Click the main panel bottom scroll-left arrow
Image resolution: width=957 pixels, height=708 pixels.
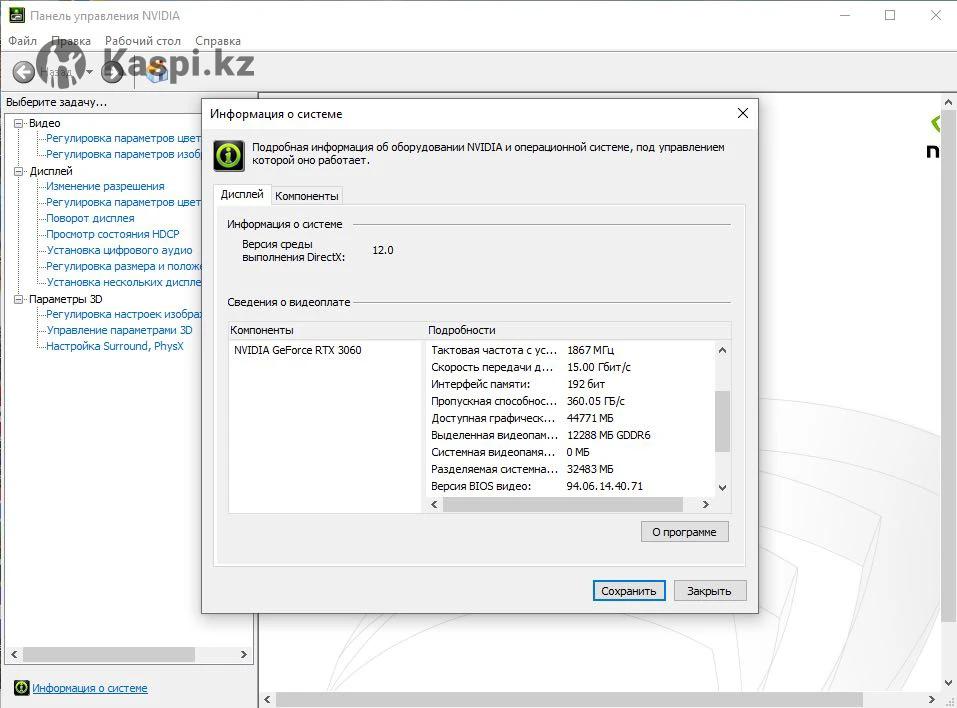coord(267,699)
